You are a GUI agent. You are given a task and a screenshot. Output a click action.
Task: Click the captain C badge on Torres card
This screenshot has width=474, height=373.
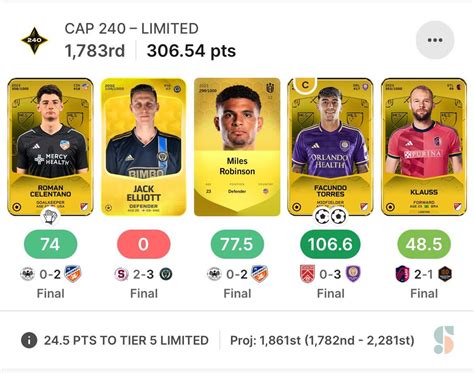coord(305,85)
